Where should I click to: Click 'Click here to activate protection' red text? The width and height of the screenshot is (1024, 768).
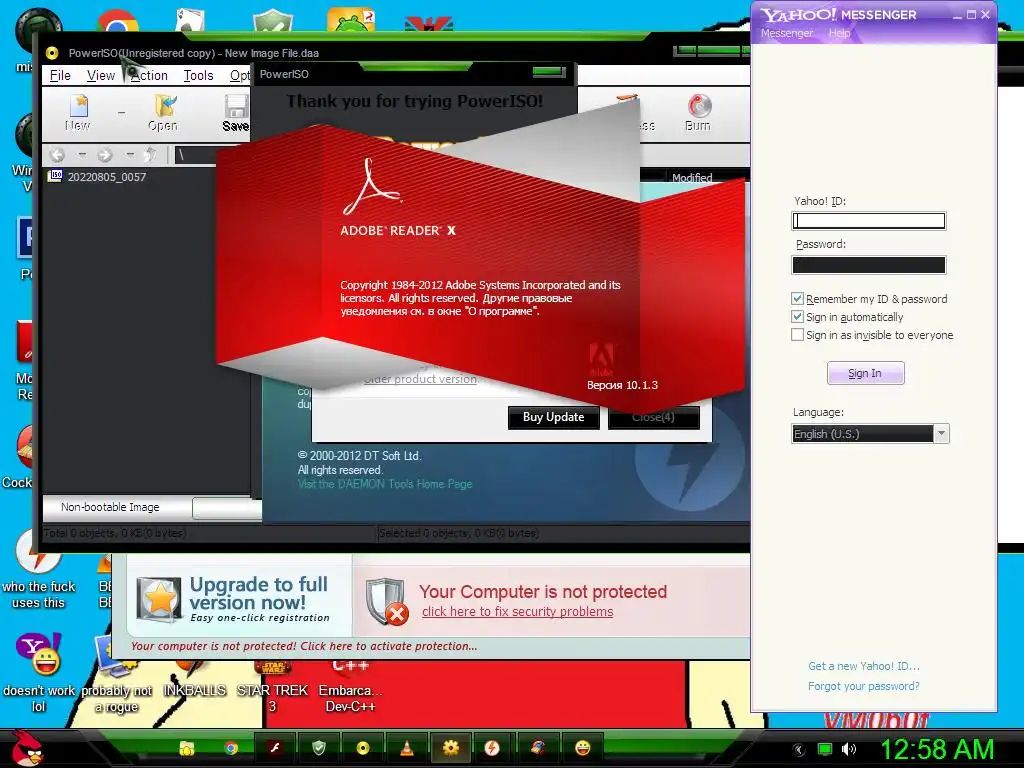pos(389,646)
